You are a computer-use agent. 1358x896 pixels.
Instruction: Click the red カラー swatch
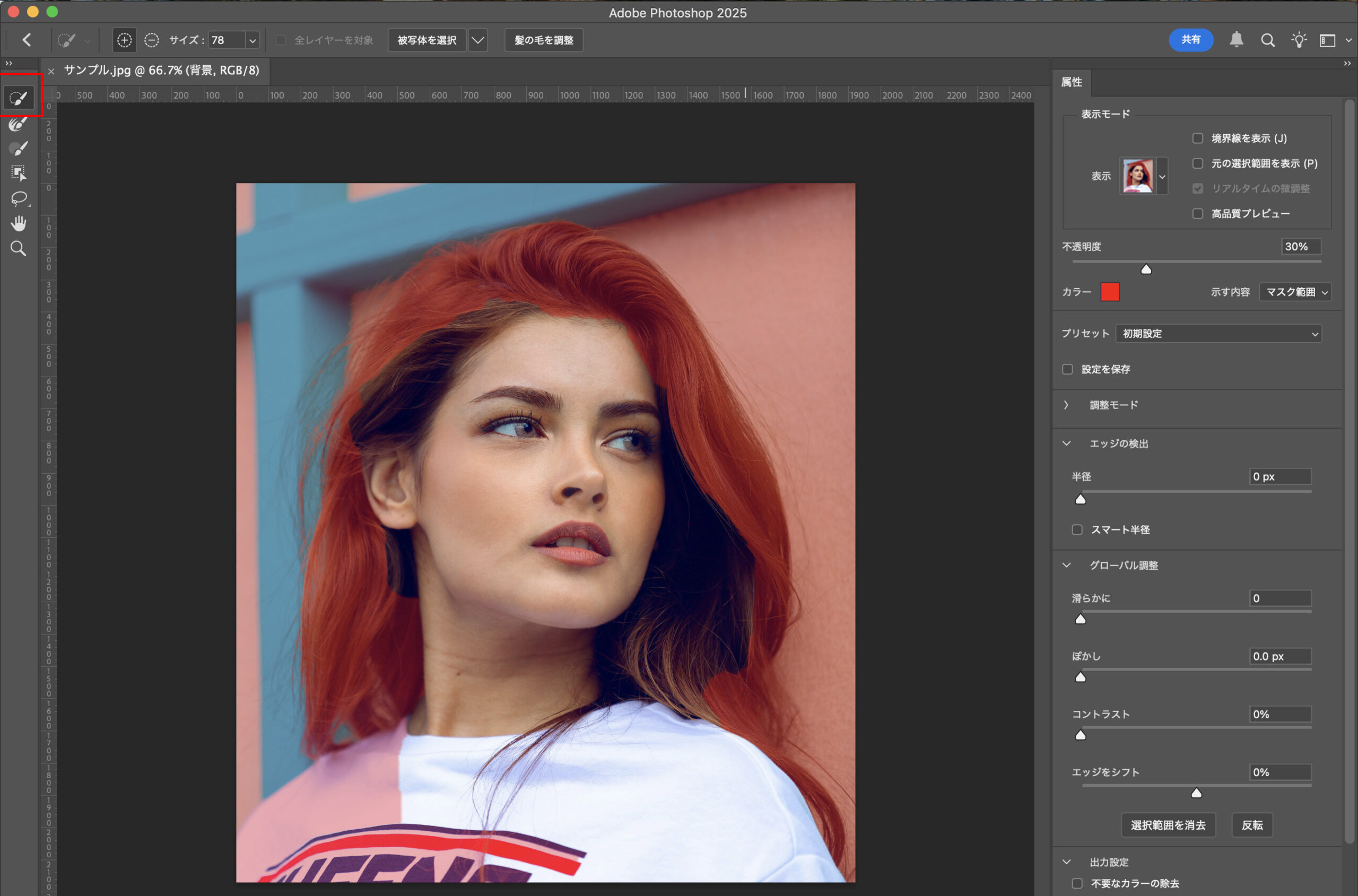(1110, 292)
